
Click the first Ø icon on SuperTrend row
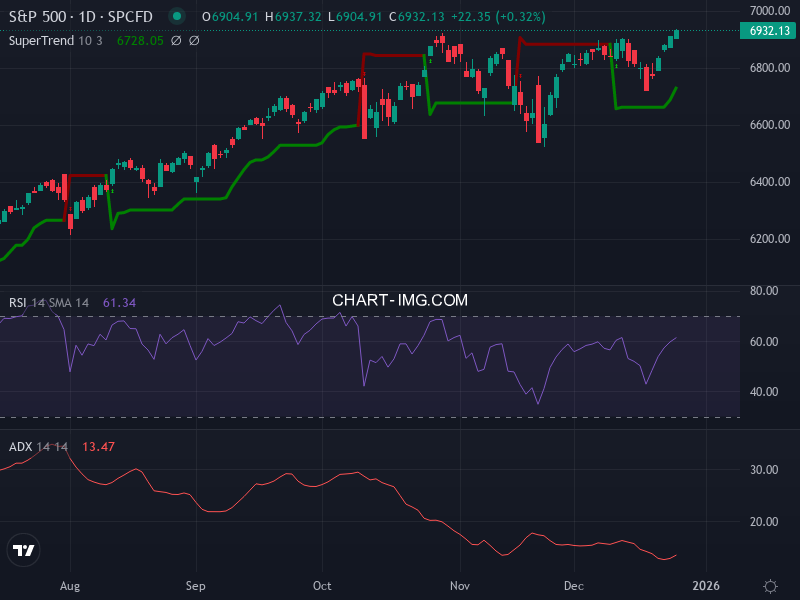(x=177, y=42)
